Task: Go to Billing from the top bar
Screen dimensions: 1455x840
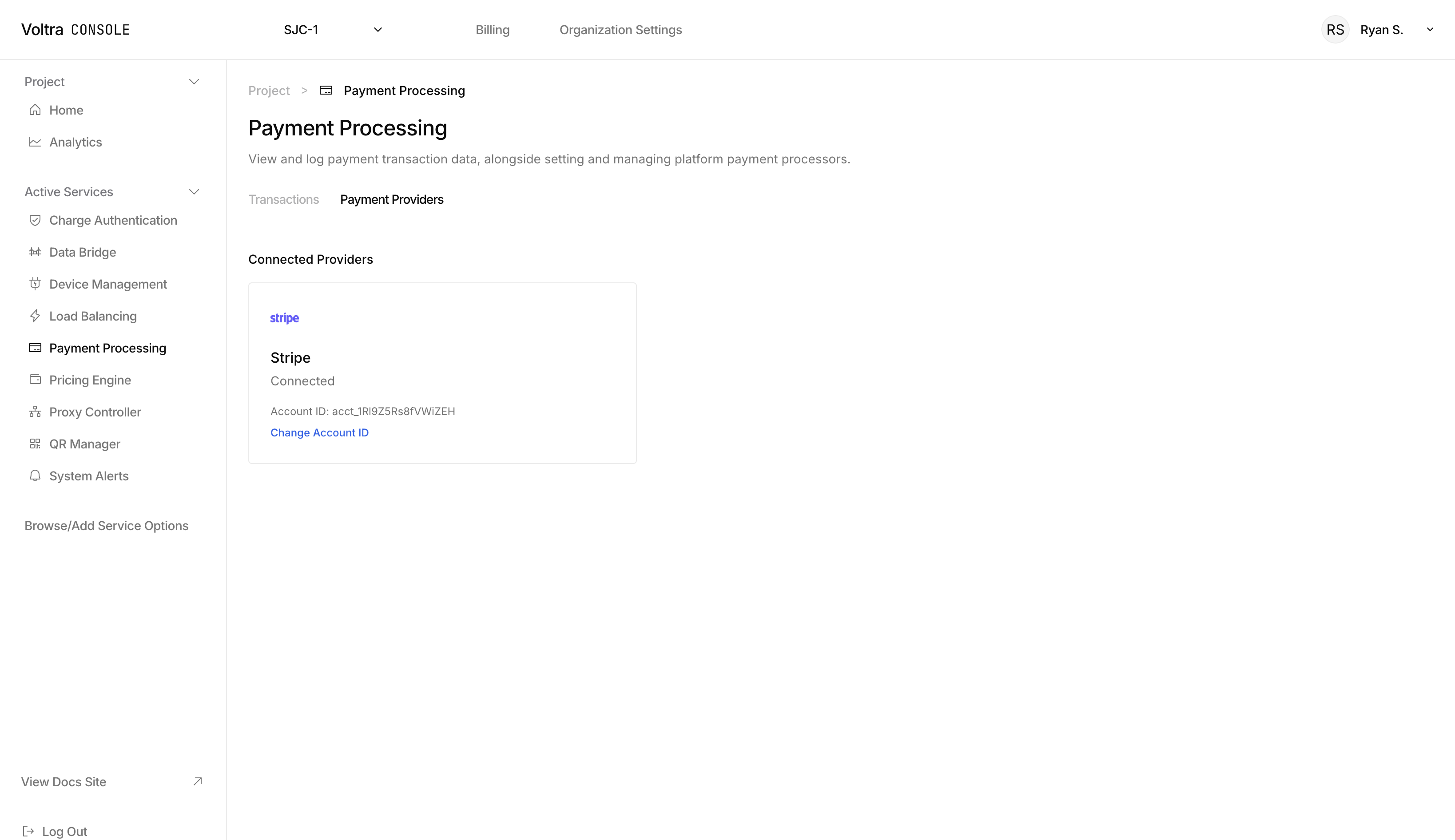Action: click(x=492, y=29)
